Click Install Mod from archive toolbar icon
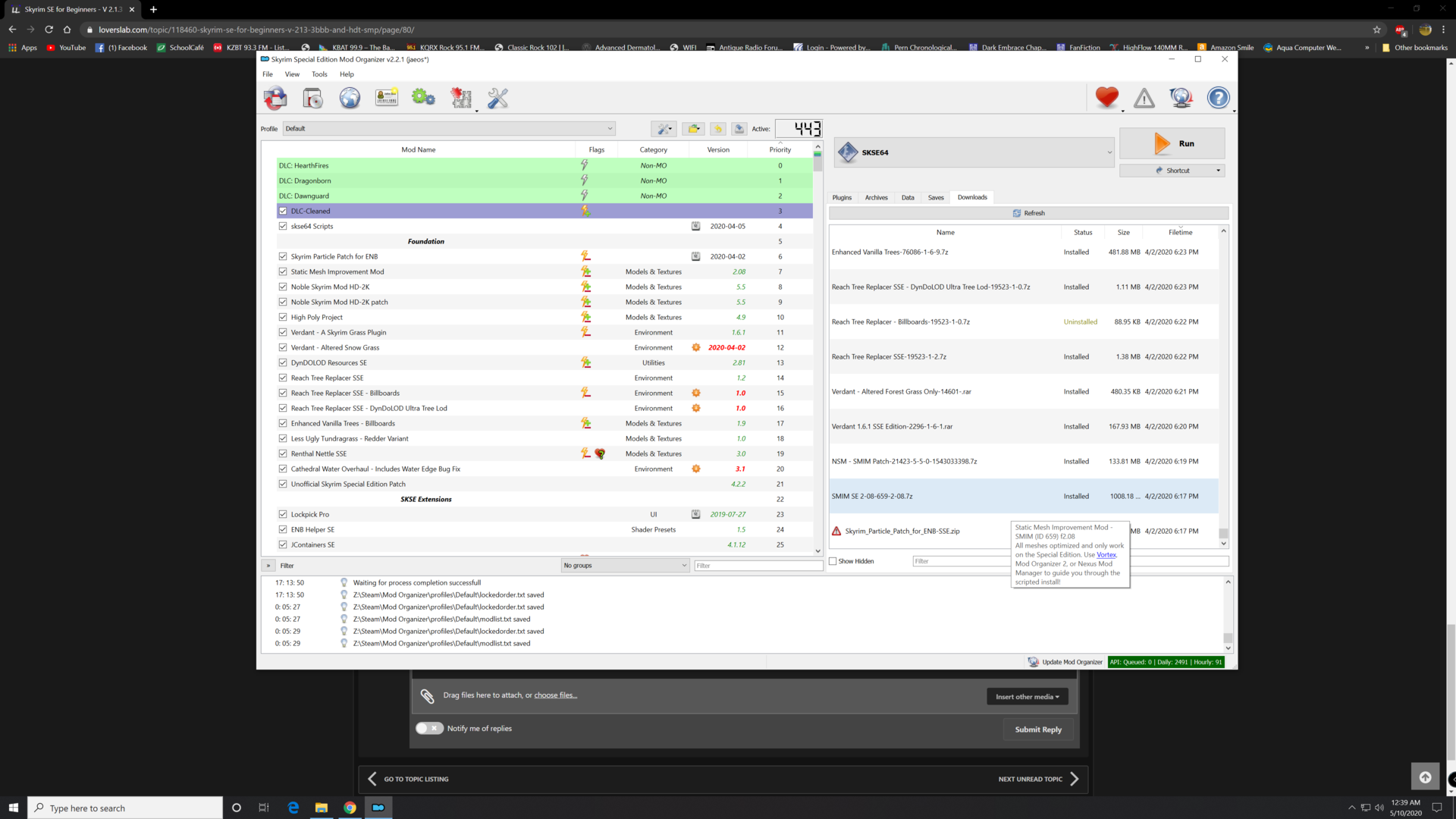The height and width of the screenshot is (819, 1456). click(312, 98)
